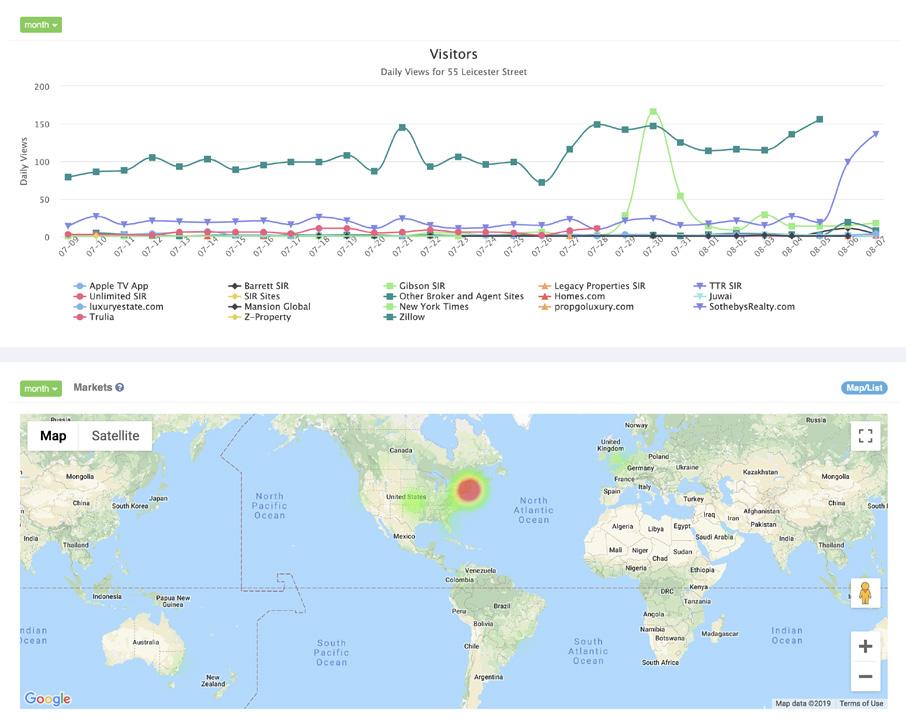Click the Google logo on the map
The width and height of the screenshot is (906, 727).
pos(47,699)
